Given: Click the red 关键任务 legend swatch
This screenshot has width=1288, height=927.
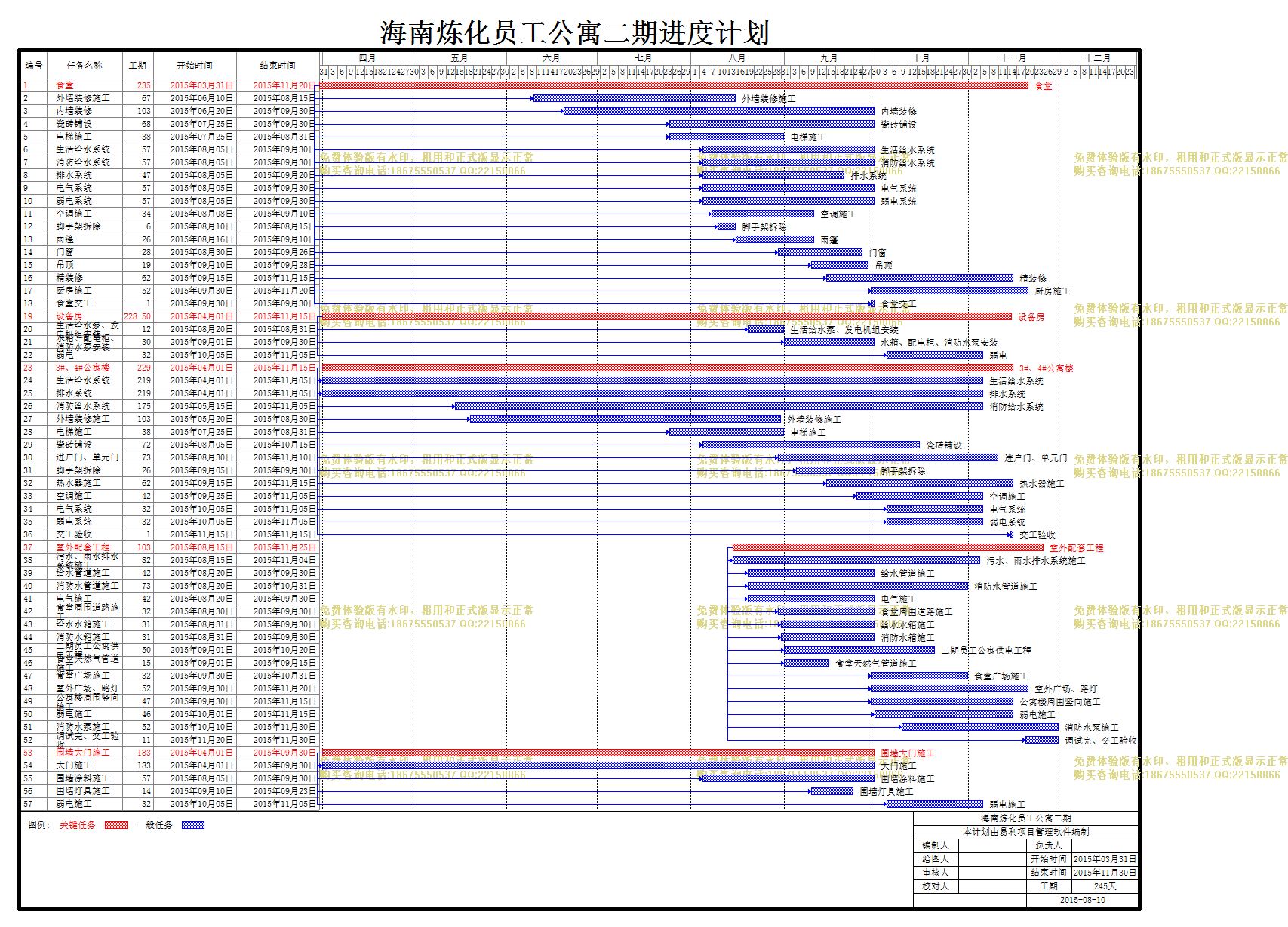Looking at the screenshot, I should click(x=116, y=825).
